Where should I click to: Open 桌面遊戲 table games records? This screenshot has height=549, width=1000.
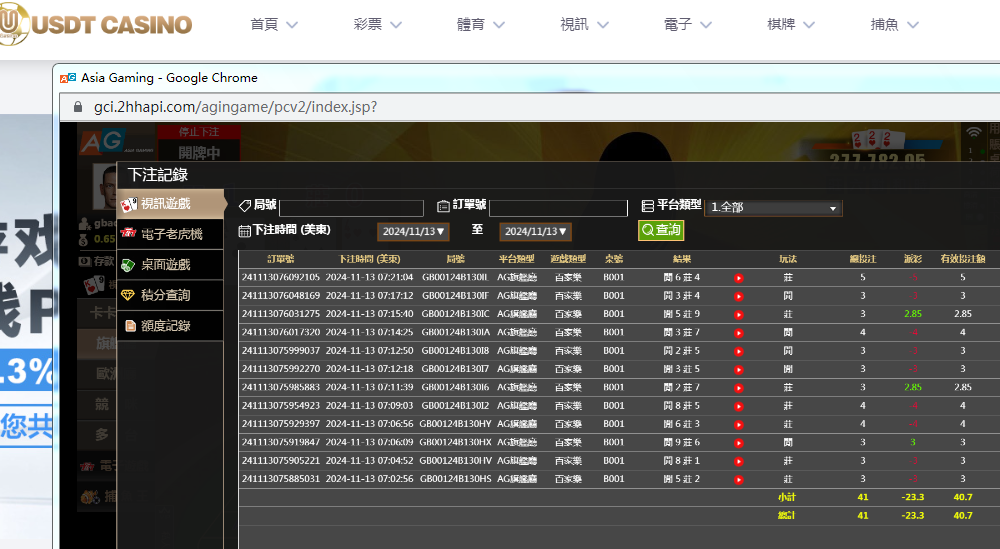pos(170,265)
